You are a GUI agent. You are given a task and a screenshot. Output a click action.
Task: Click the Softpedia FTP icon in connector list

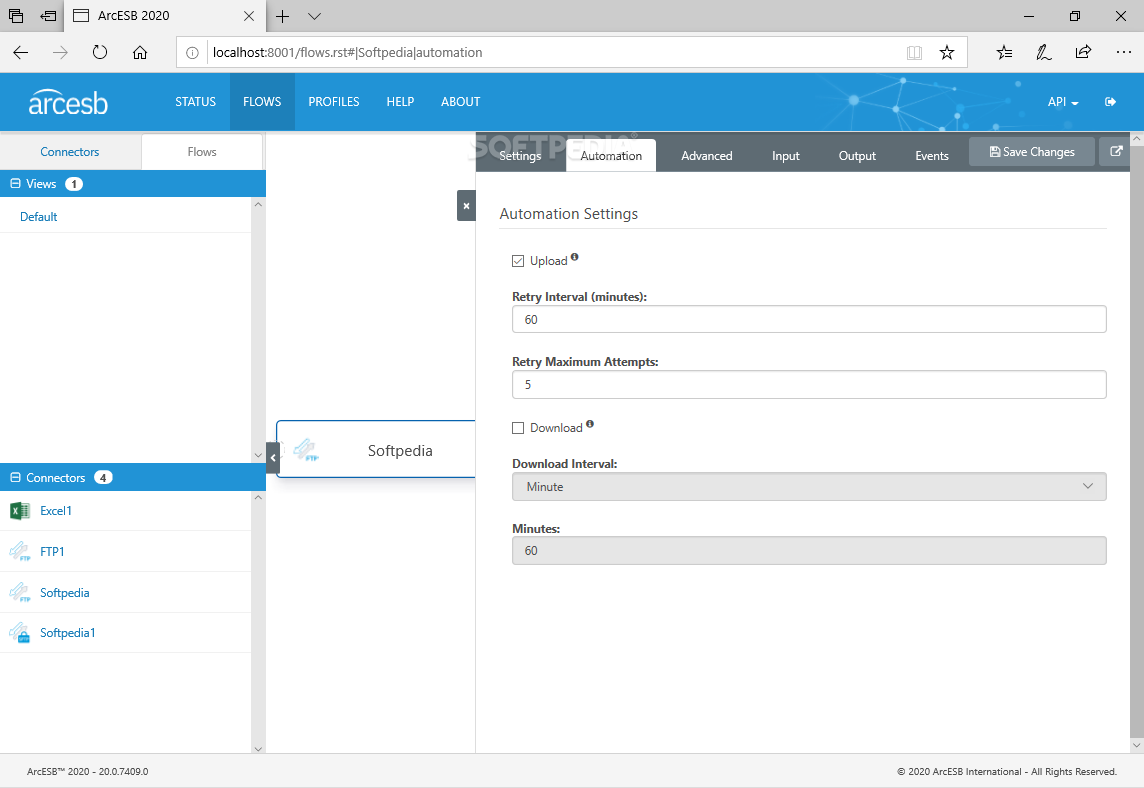pyautogui.click(x=20, y=592)
